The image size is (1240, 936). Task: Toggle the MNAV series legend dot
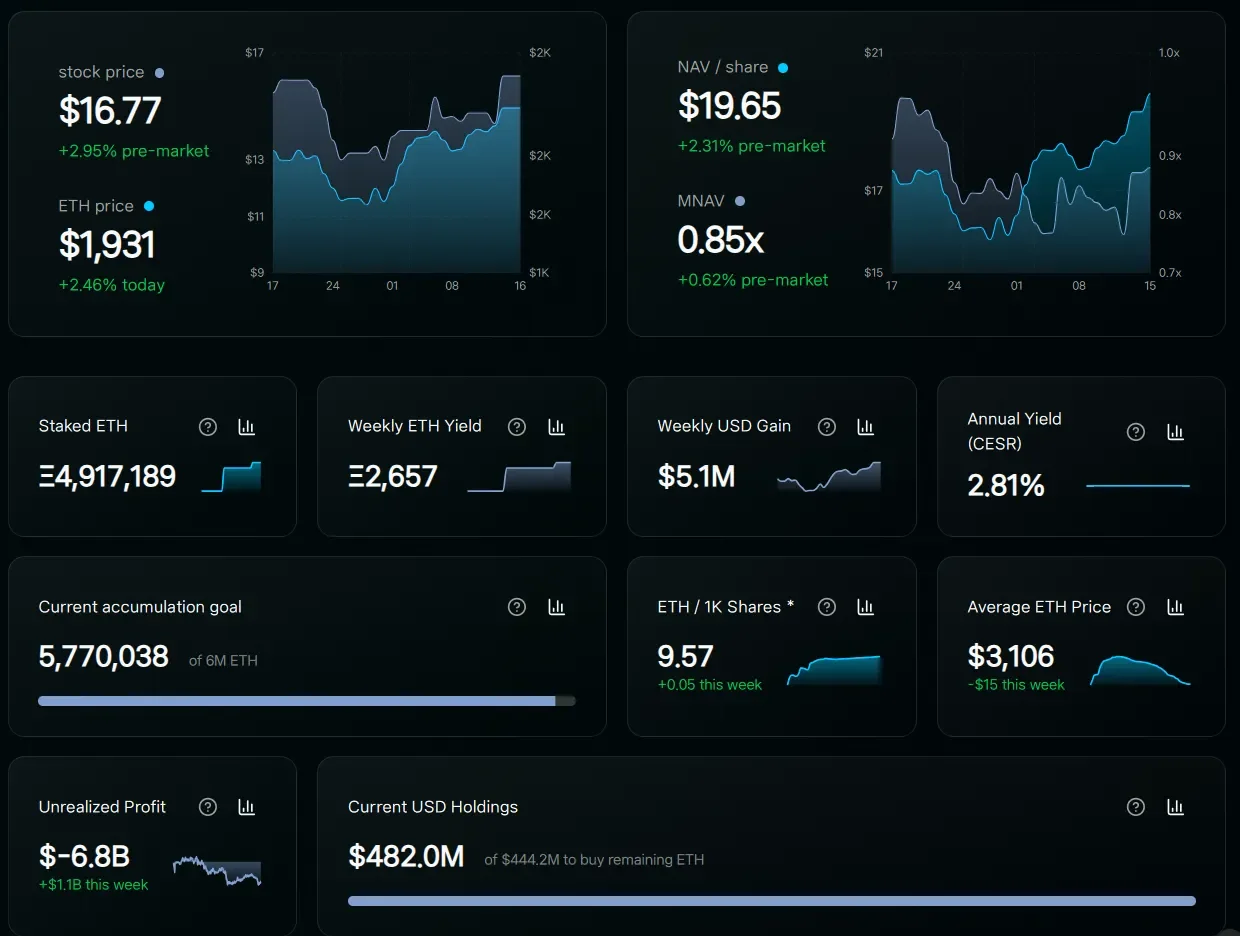740,201
